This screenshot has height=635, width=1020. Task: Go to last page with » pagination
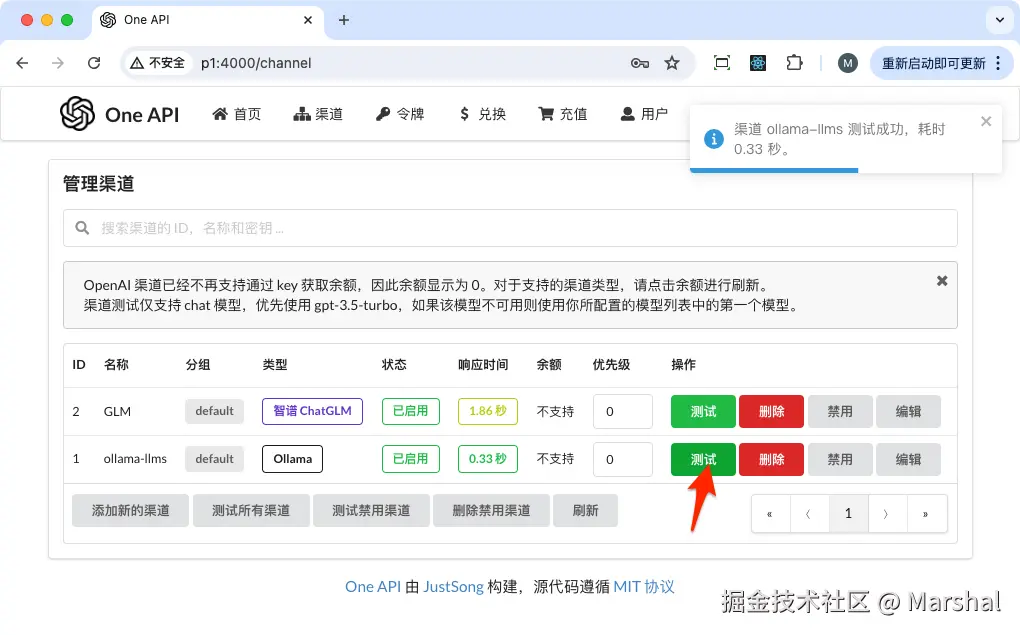pyautogui.click(x=926, y=514)
